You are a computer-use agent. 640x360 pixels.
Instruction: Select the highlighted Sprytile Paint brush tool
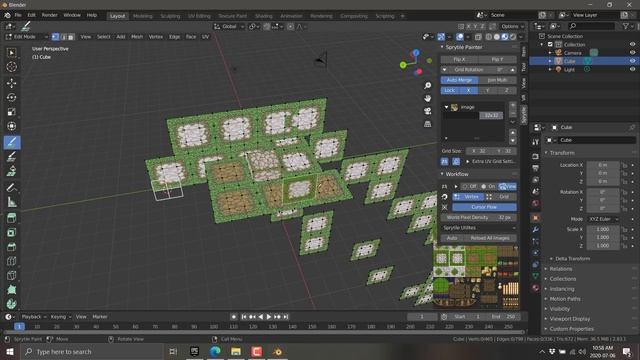pos(12,142)
